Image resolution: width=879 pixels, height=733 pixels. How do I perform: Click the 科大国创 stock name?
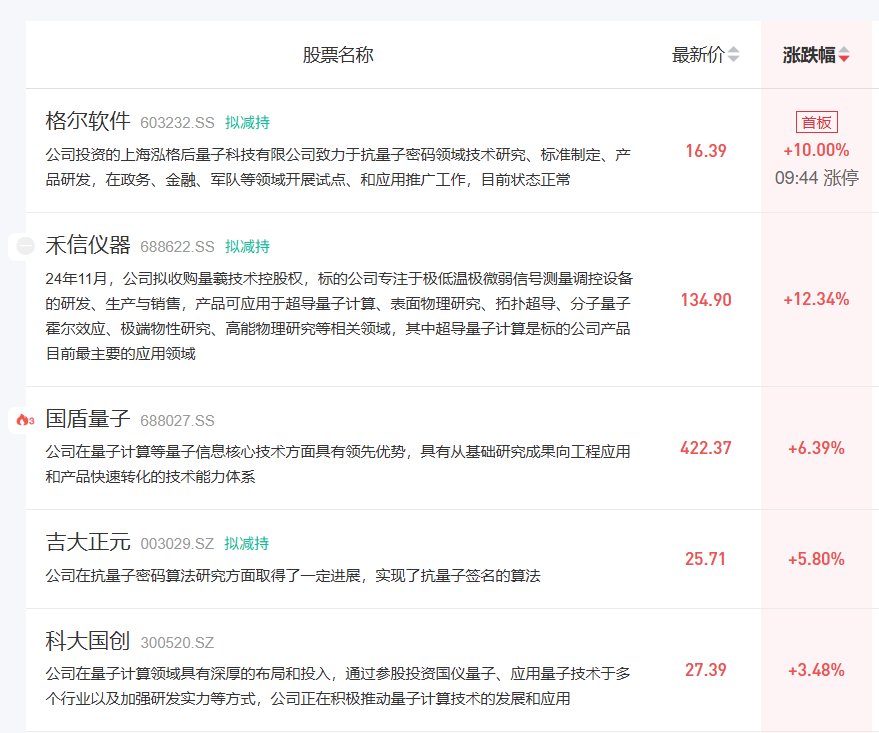click(x=88, y=642)
